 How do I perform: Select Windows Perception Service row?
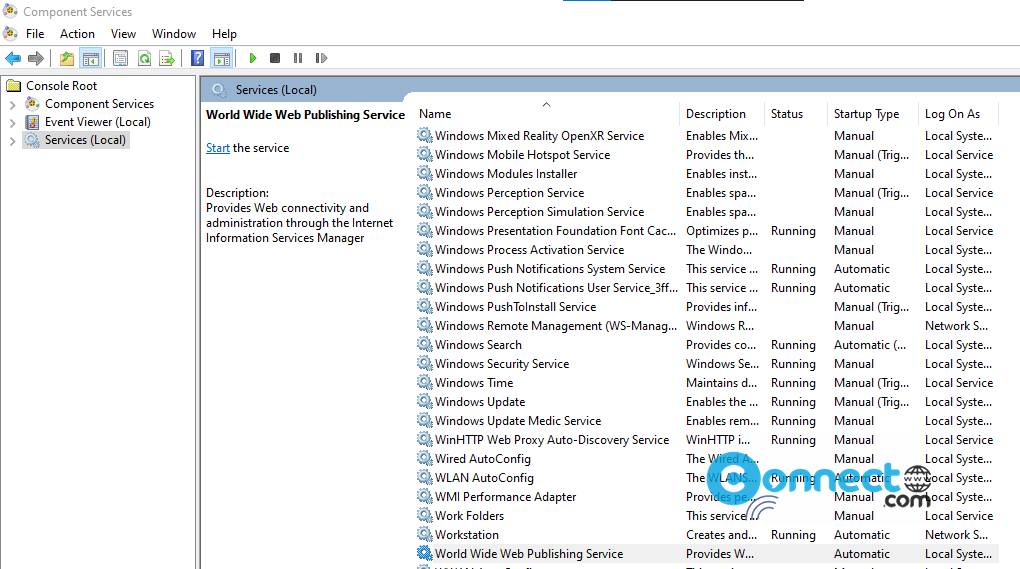tap(706, 192)
